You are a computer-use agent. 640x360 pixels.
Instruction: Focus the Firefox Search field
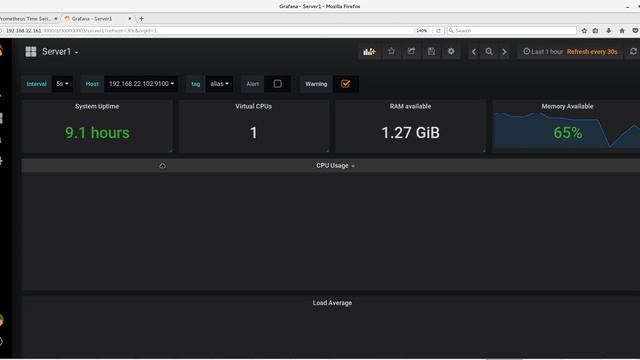click(x=512, y=31)
